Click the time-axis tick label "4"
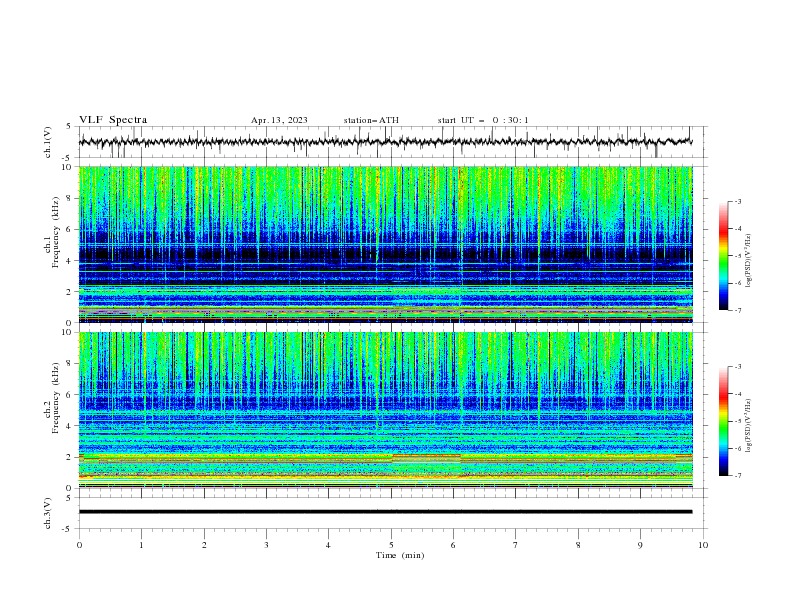Image resolution: width=792 pixels, height=612 pixels. 328,545
